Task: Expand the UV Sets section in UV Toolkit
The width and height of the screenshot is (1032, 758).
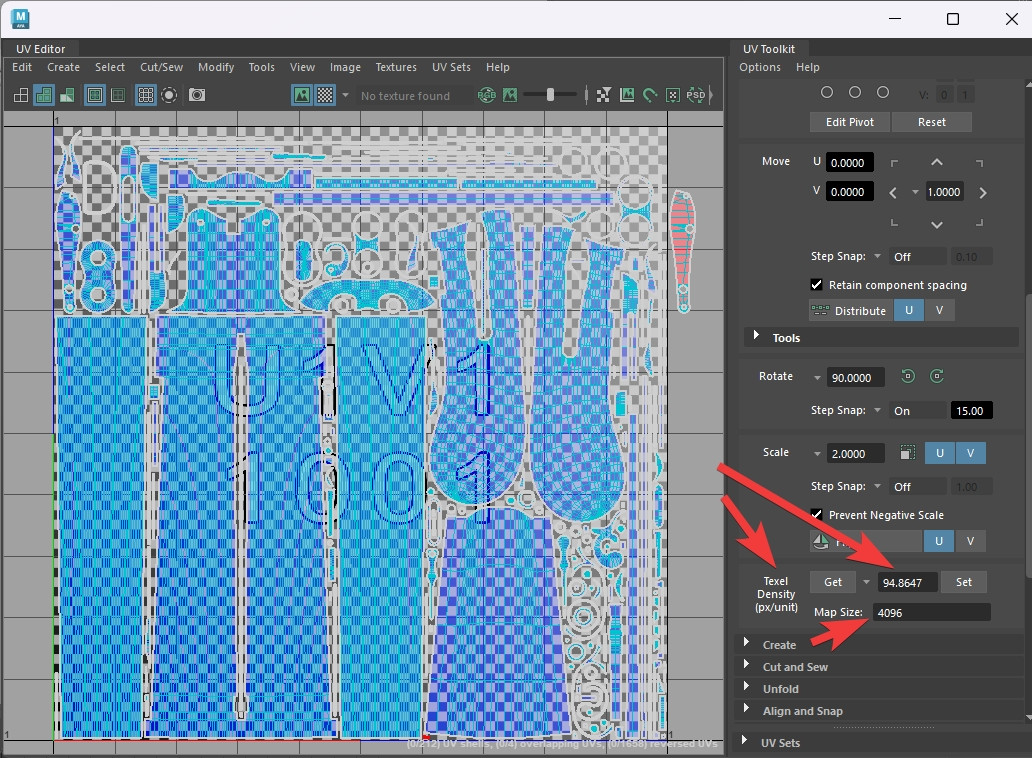Action: point(744,740)
